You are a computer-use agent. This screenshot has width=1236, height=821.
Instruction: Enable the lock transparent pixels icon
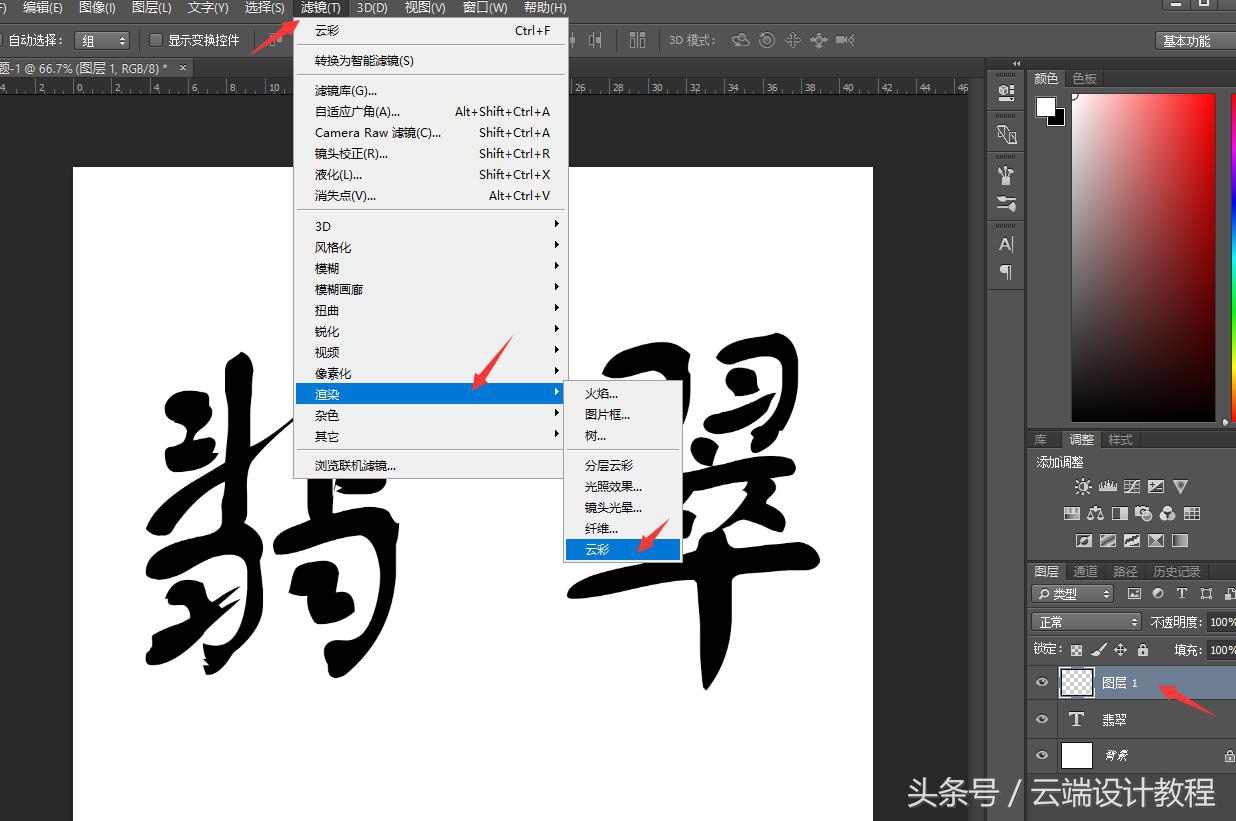click(x=1076, y=649)
